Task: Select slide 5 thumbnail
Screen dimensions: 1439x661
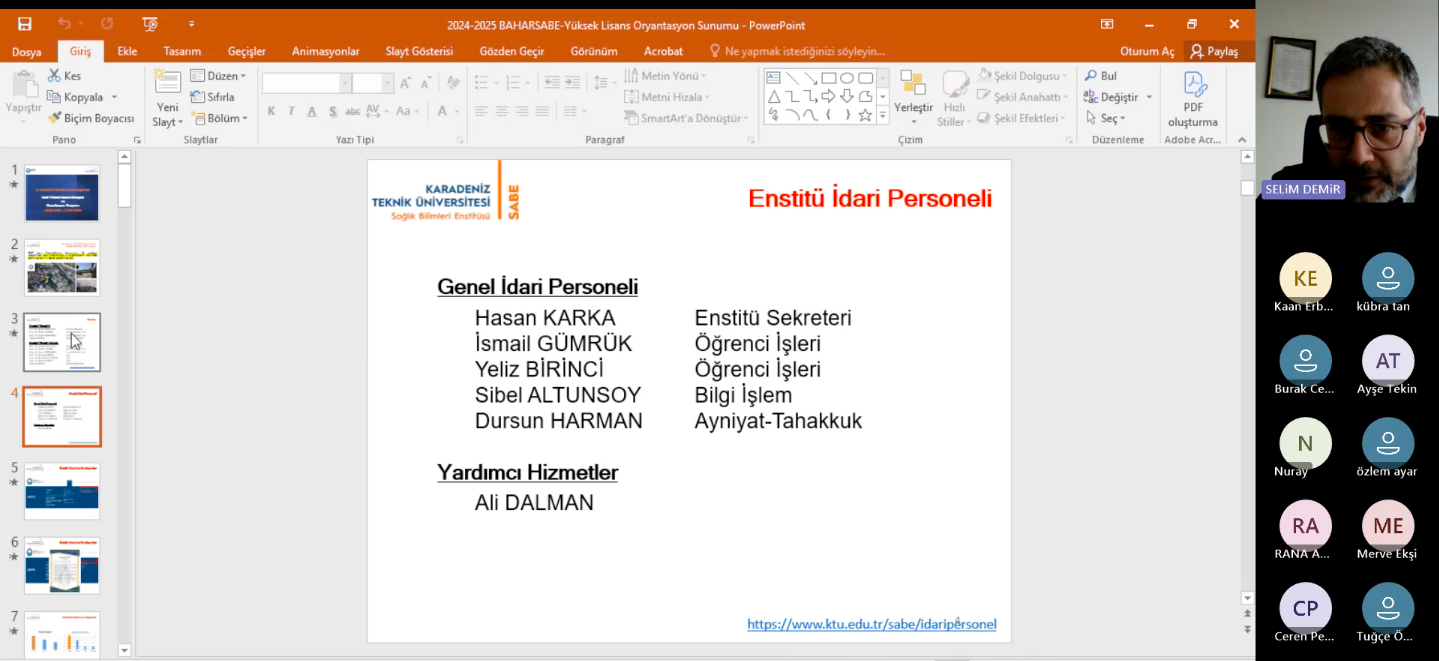Action: [62, 491]
